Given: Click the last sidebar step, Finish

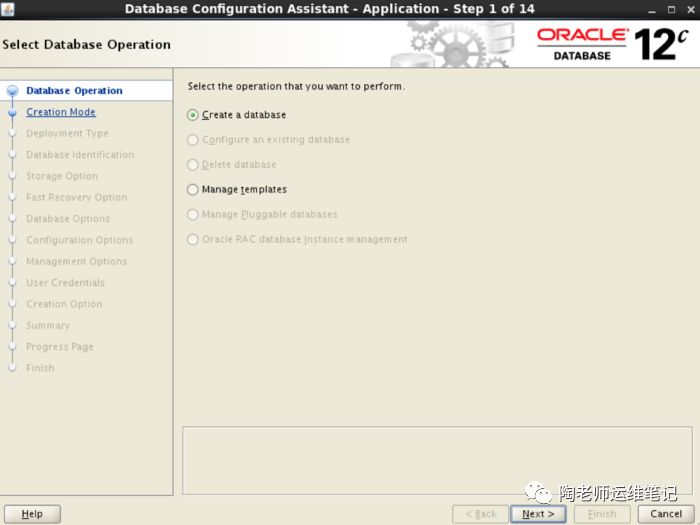Looking at the screenshot, I should [40, 368].
